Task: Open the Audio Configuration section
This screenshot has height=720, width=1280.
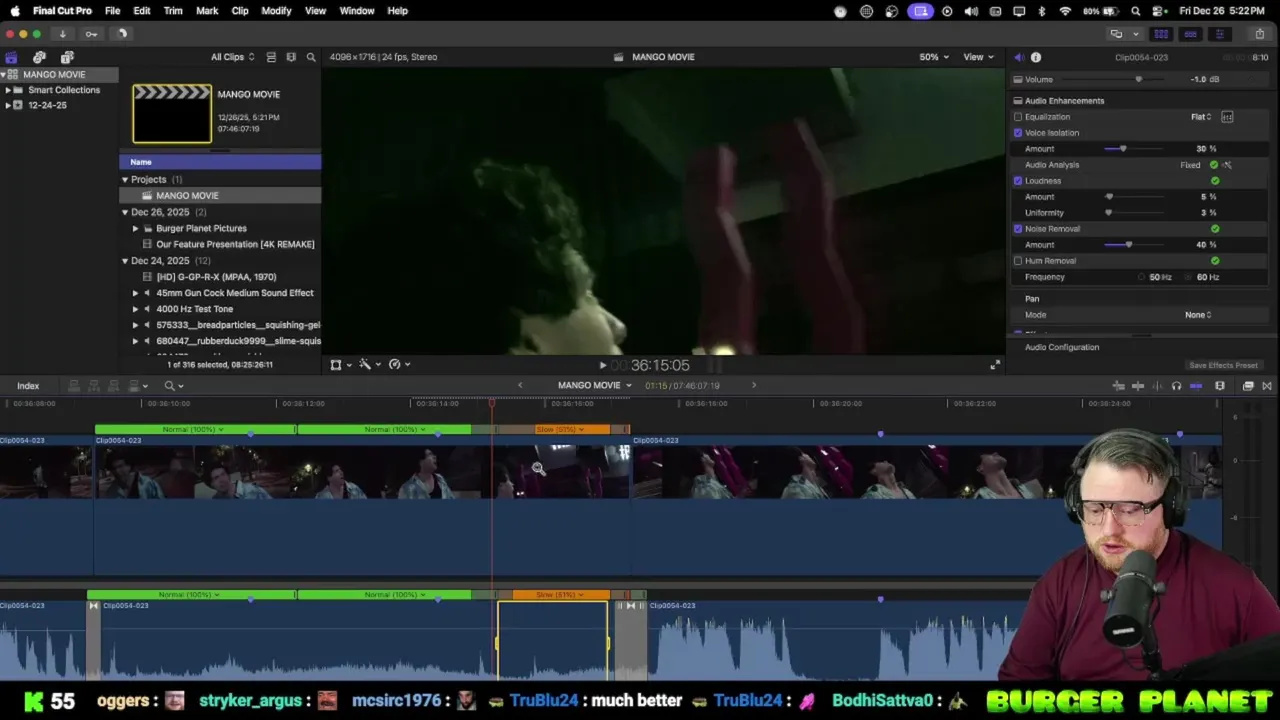Action: coord(1062,347)
